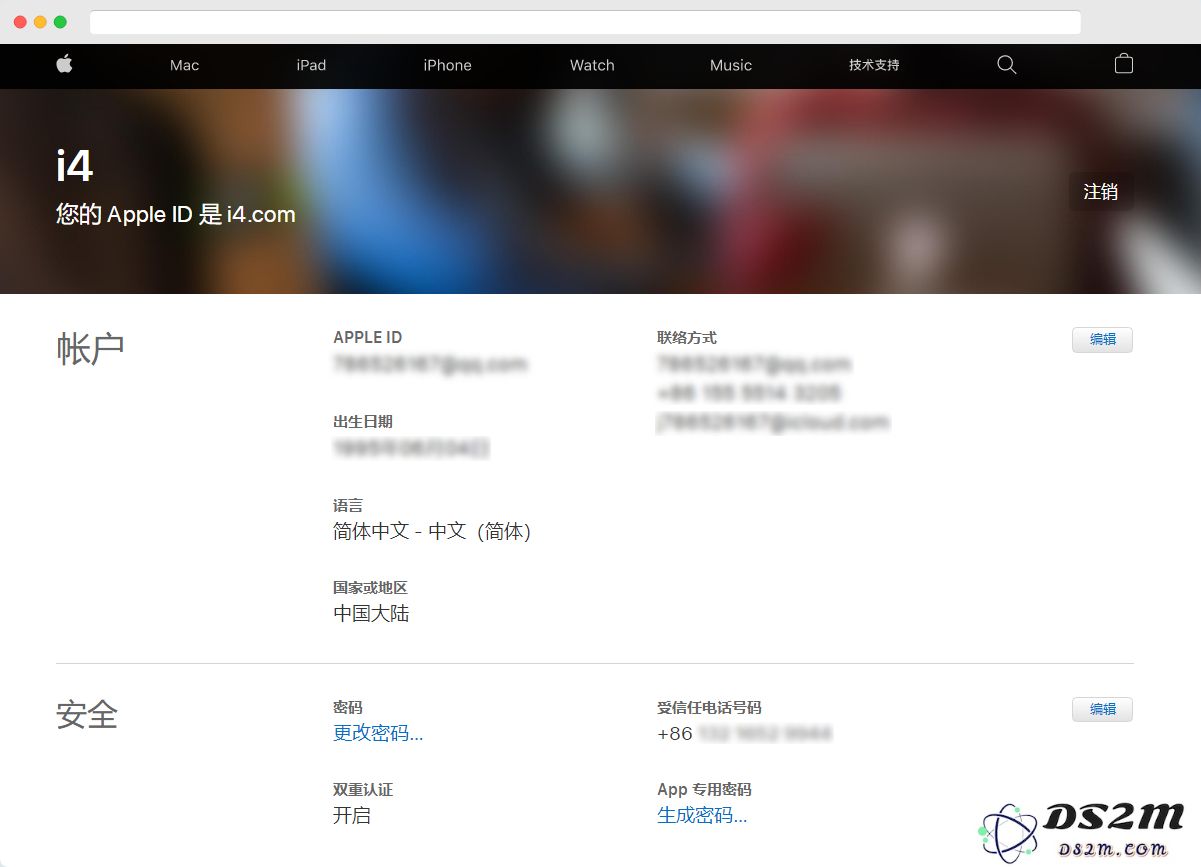Click the 双重认证 开启 status text

click(352, 815)
